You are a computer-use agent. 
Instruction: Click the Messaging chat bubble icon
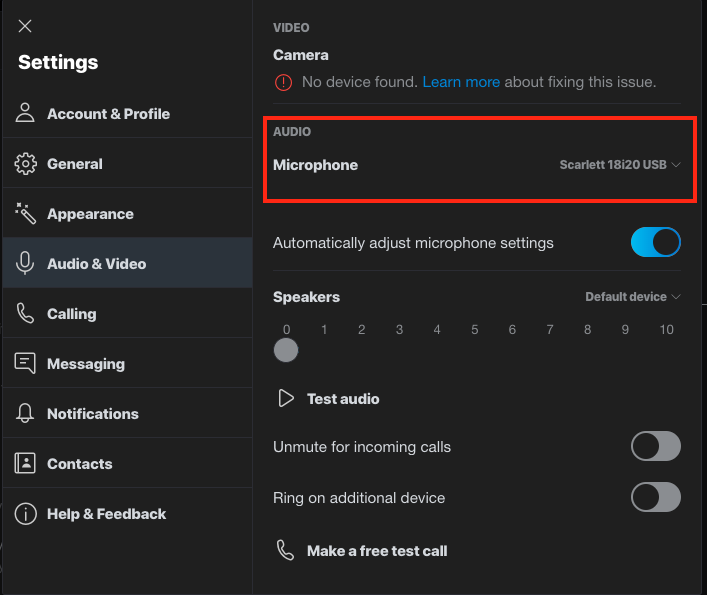25,363
